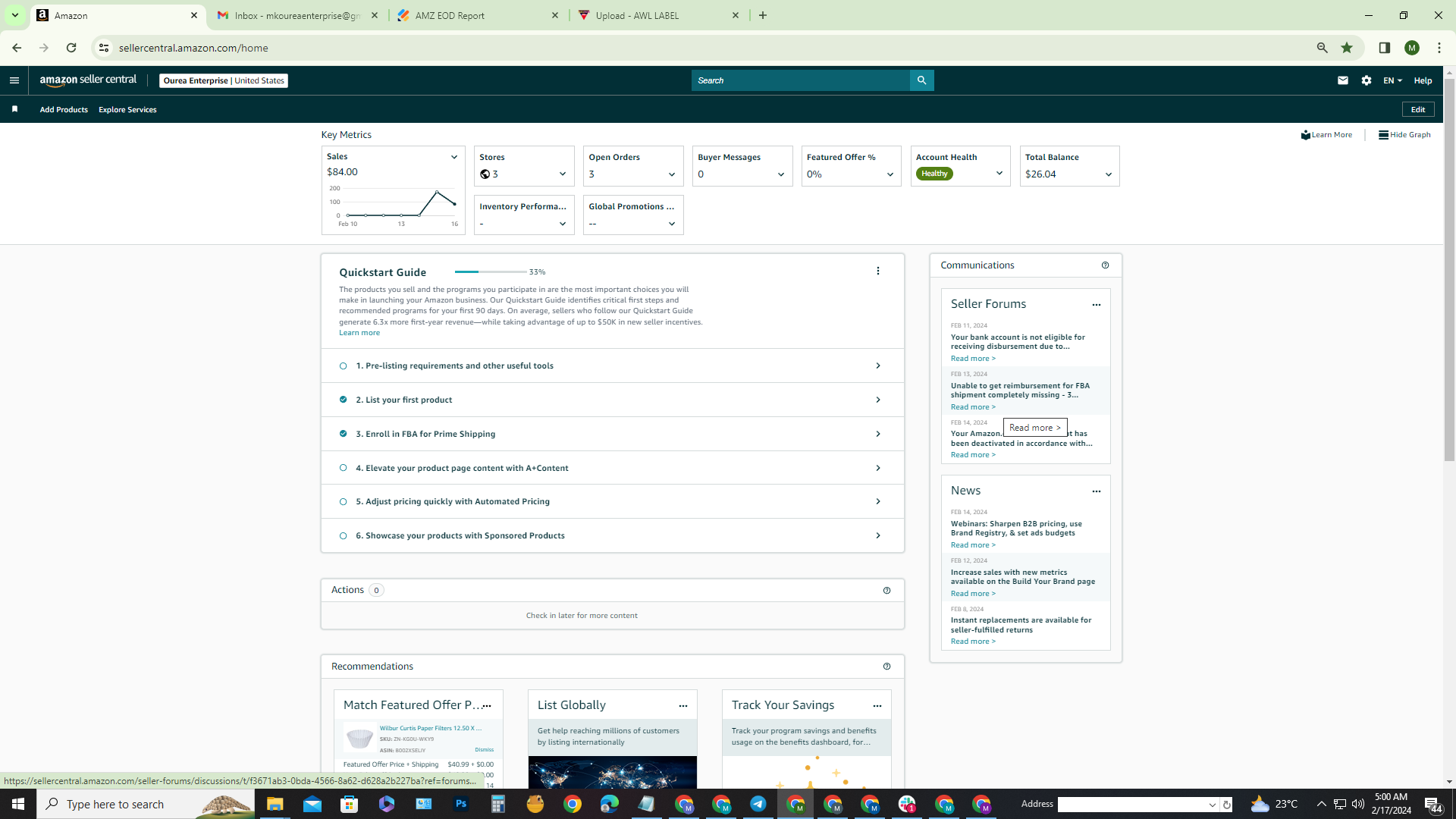This screenshot has height=819, width=1456.
Task: Toggle step 3 Enroll in FBA check
Action: 343,434
